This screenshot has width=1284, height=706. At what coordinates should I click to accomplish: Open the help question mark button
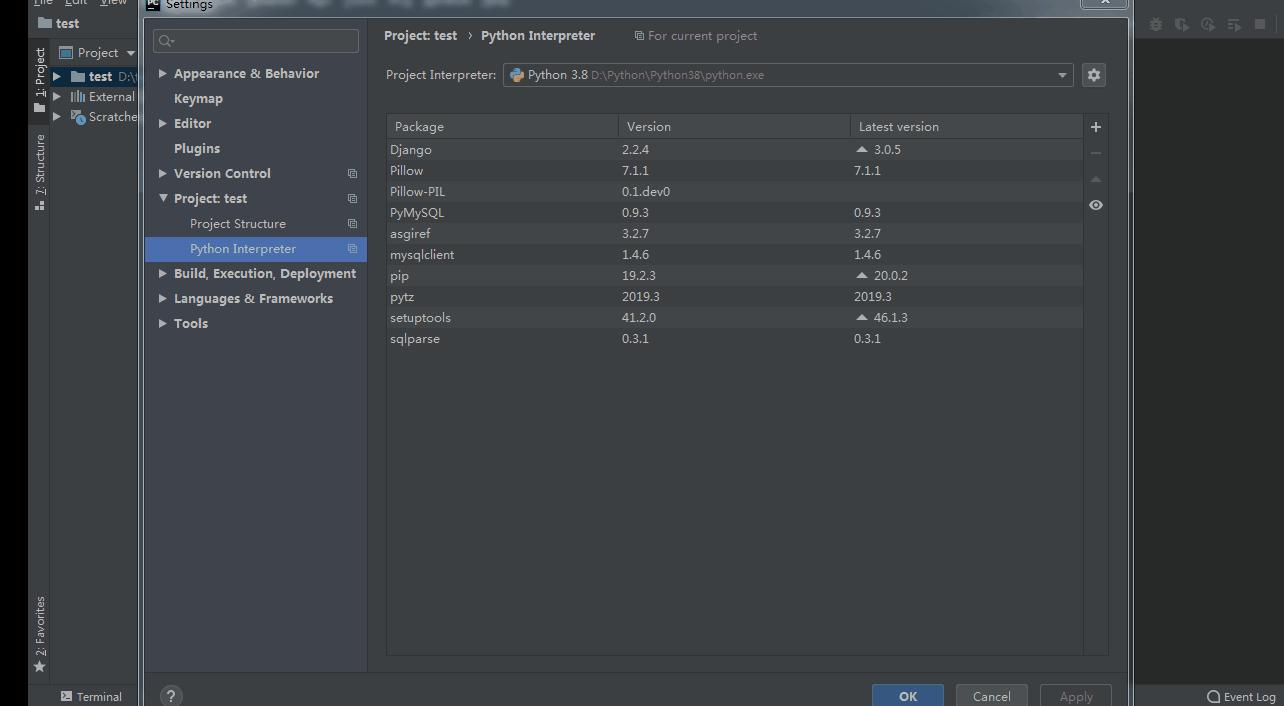[171, 696]
